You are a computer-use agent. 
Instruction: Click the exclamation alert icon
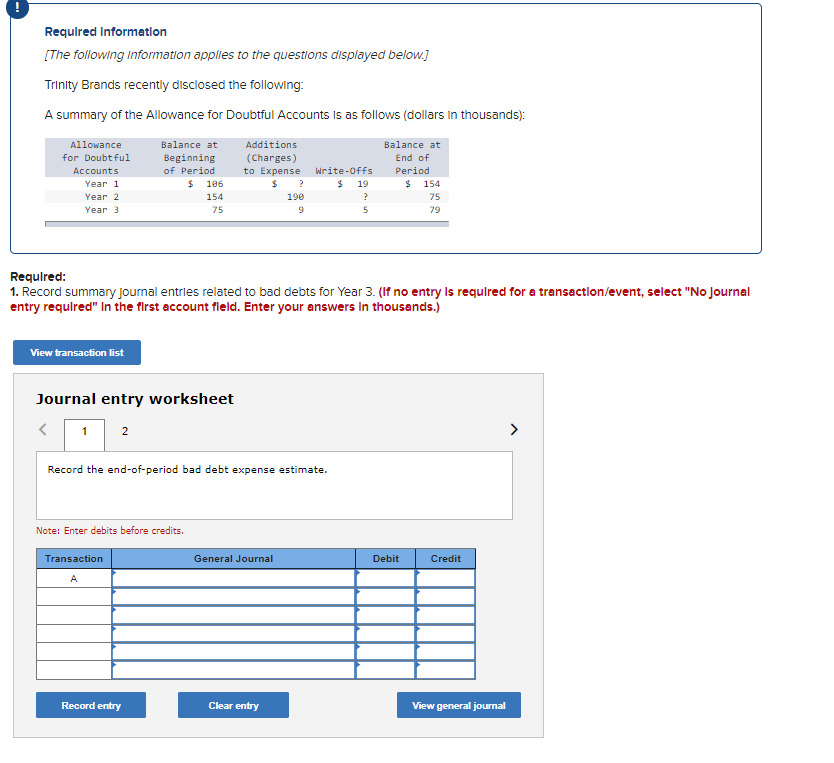click(18, 7)
